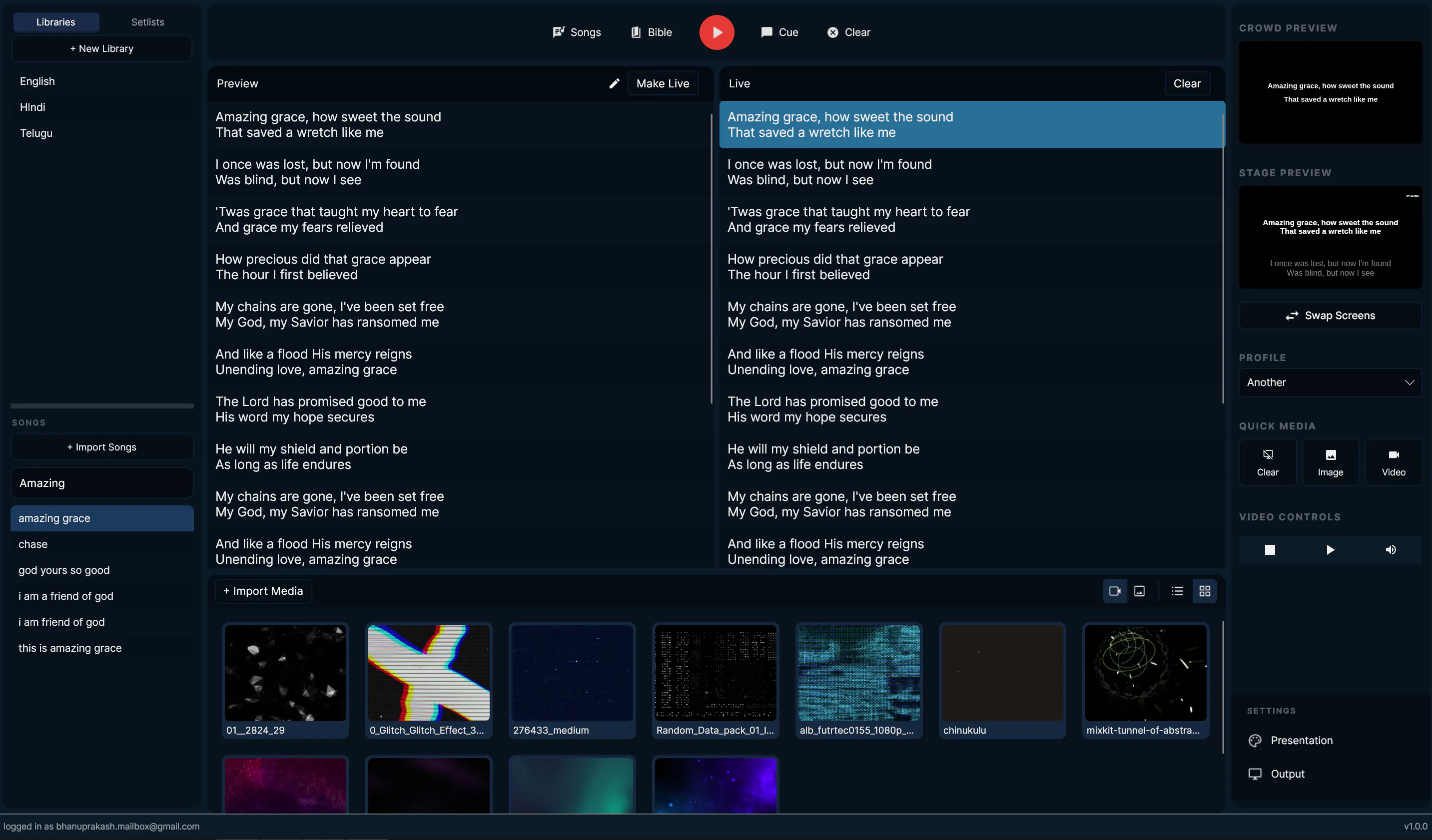Screen dimensions: 1432x840
Task: Stop the video playback
Action: [1270, 549]
